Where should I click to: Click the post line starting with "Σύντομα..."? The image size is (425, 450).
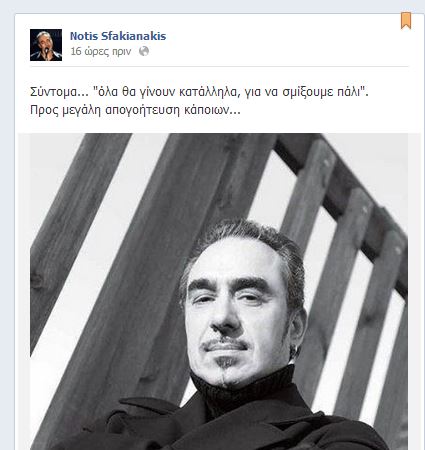click(199, 92)
